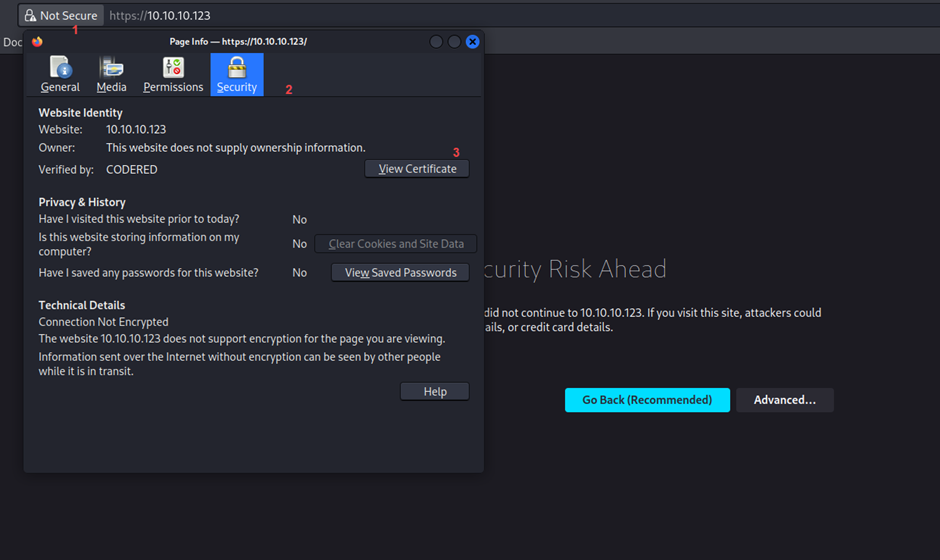
Task: Click the Firefox logo in dialog title bar
Action: [x=38, y=42]
